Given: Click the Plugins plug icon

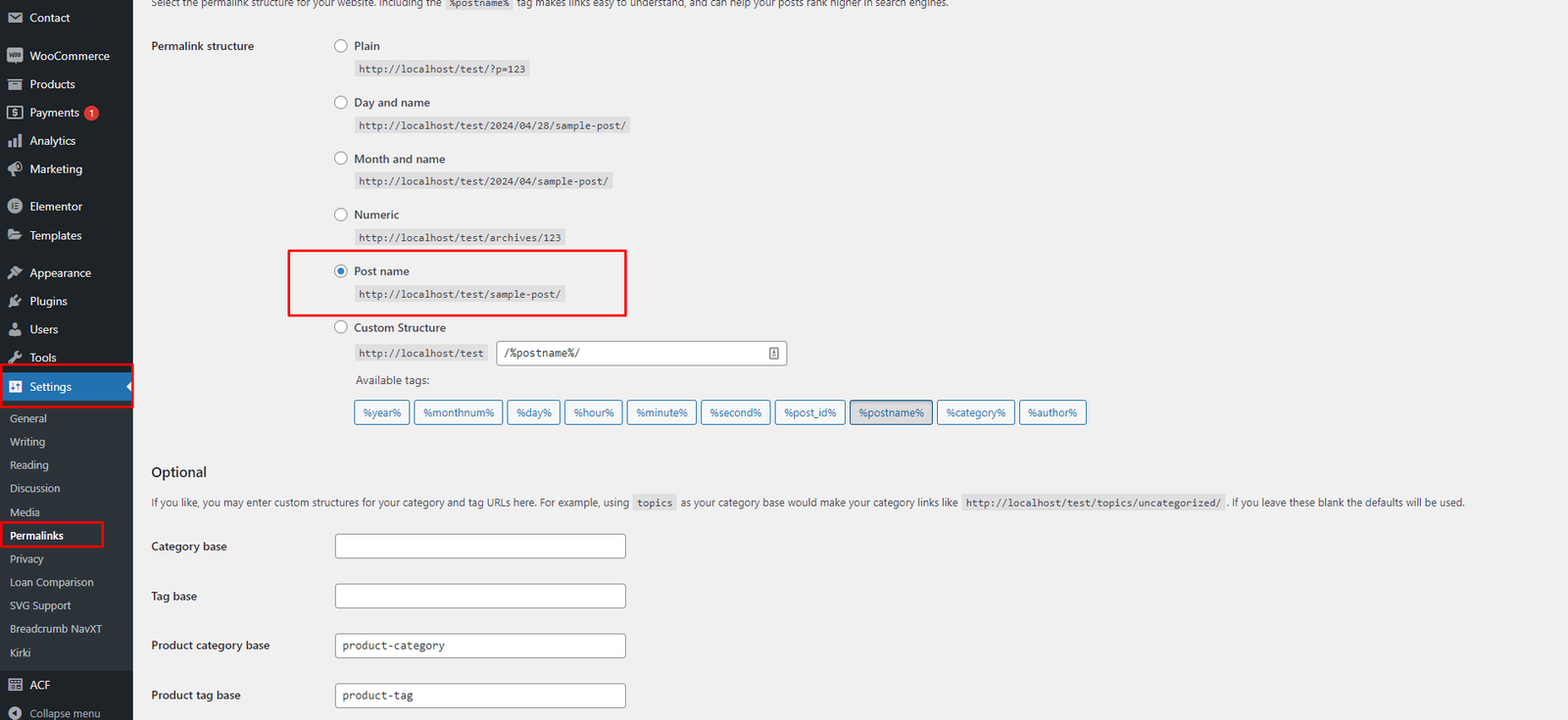Looking at the screenshot, I should coord(15,302).
